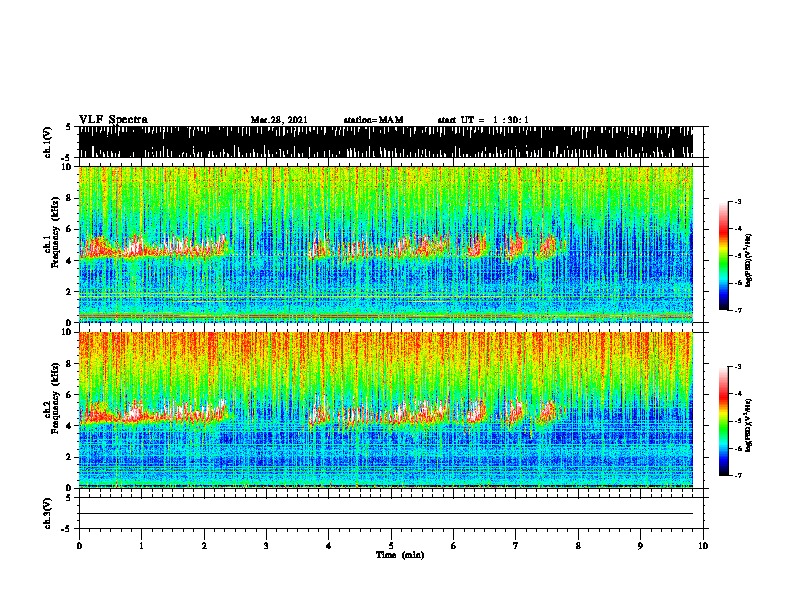The width and height of the screenshot is (792, 612).
Task: Click the "ch.1(V)" waveform axis label
Action: coord(47,142)
